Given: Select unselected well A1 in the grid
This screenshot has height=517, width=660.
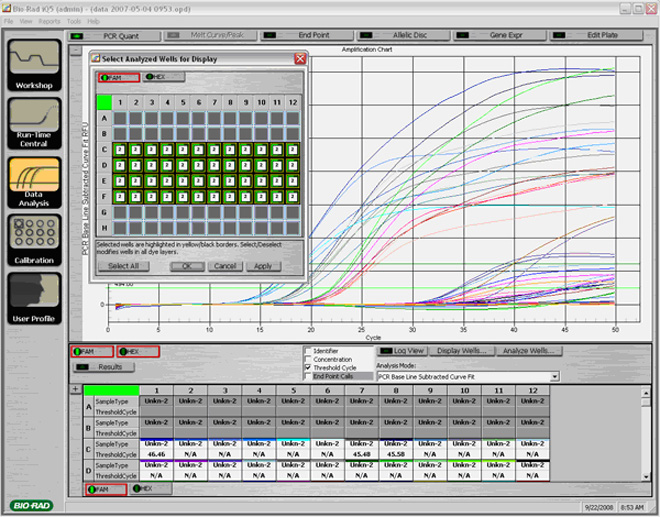Looking at the screenshot, I should coord(120,118).
